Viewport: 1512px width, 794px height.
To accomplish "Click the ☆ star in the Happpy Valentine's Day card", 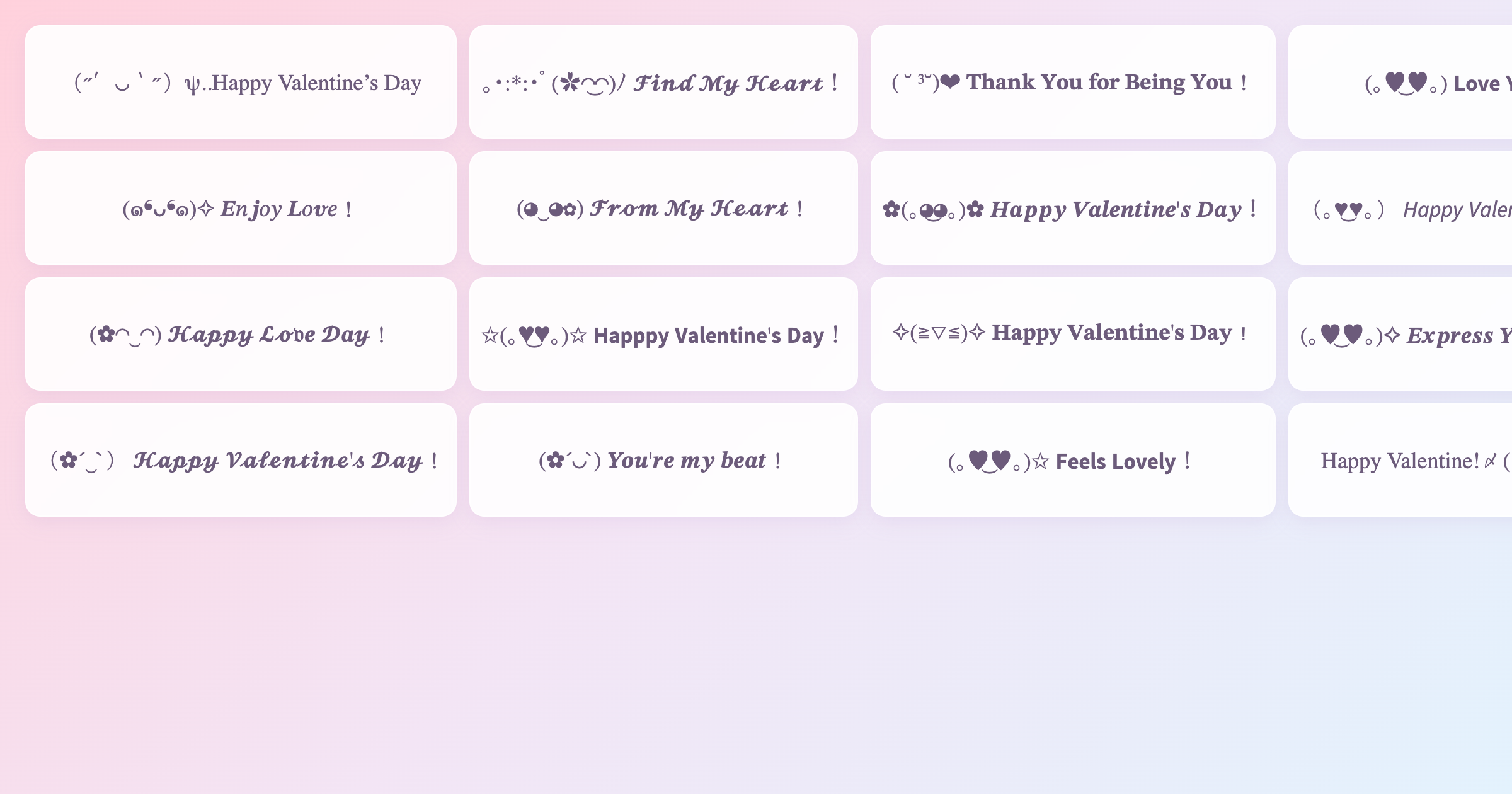I will [491, 335].
